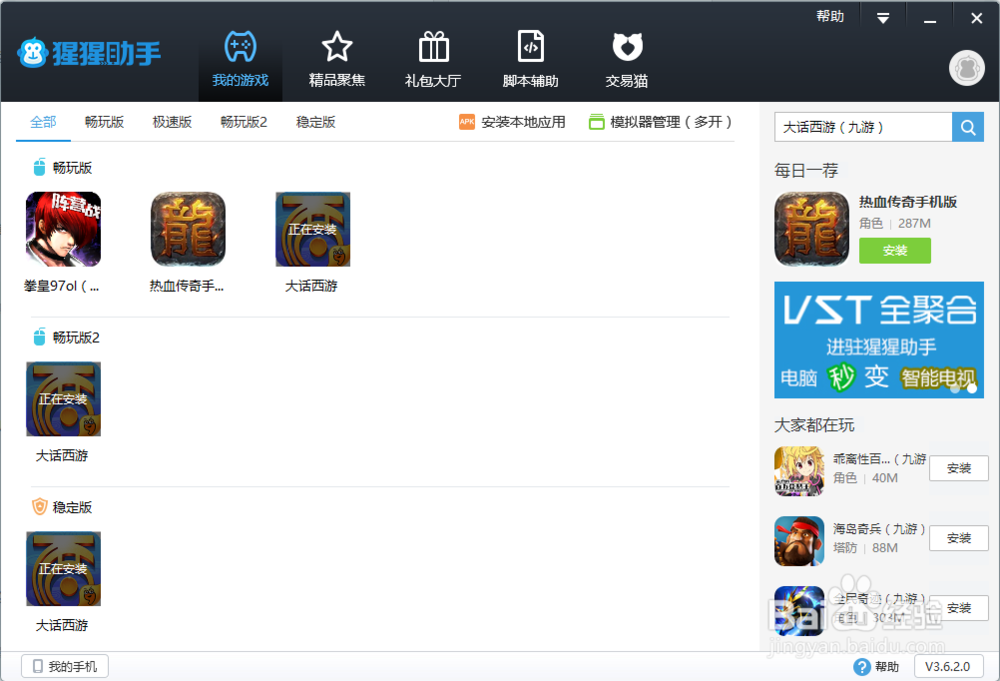Open the user avatar profile
This screenshot has height=681, width=1000.
point(967,68)
